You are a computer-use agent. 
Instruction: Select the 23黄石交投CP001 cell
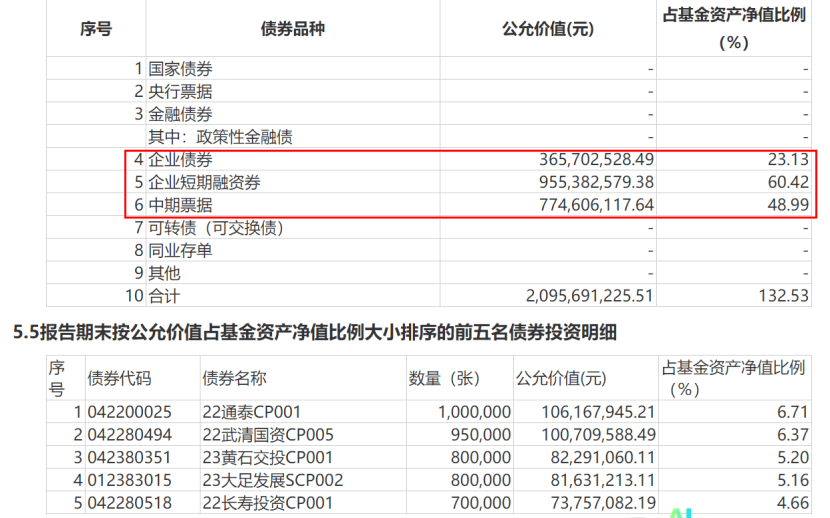tap(266, 458)
